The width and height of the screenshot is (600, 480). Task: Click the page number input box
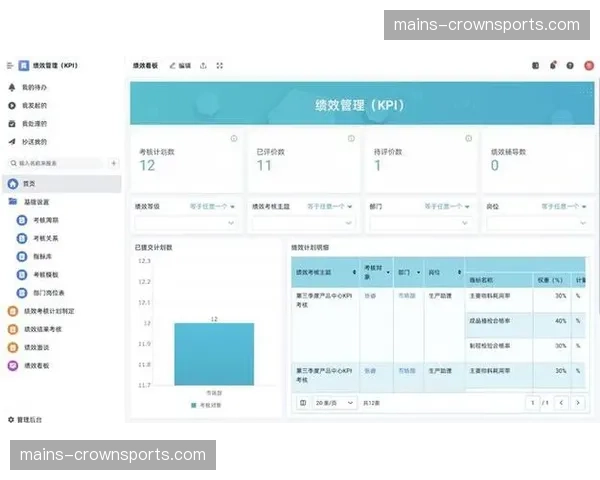(532, 403)
